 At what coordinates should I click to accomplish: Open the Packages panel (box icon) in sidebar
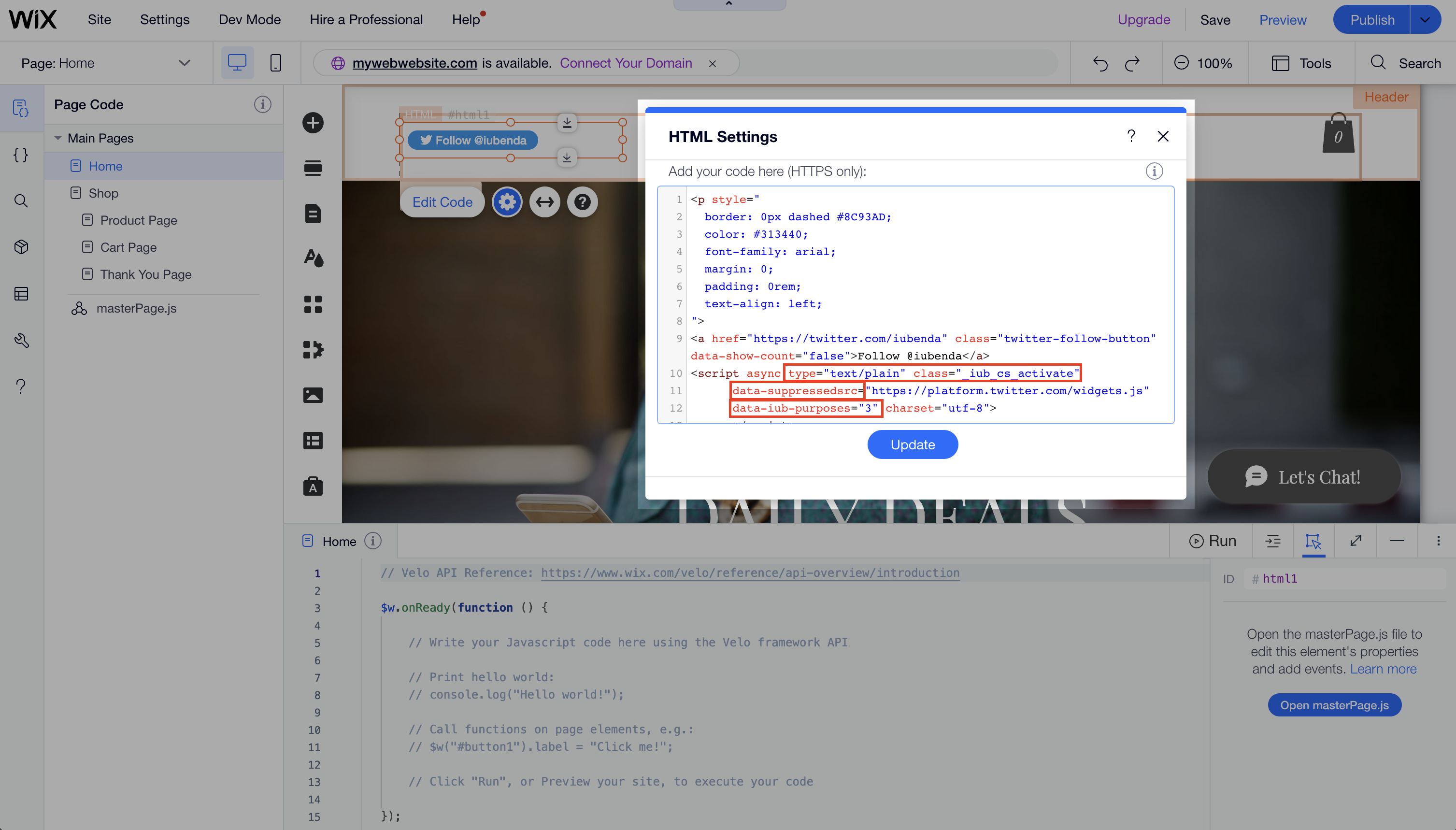pos(21,247)
